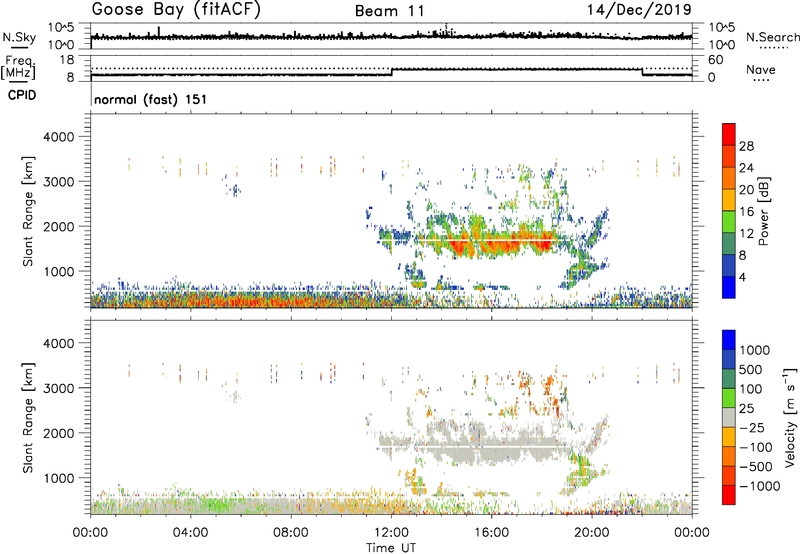Click the 'Beam 11' header label
Image resolution: width=800 pixels, height=554 pixels.
[389, 11]
